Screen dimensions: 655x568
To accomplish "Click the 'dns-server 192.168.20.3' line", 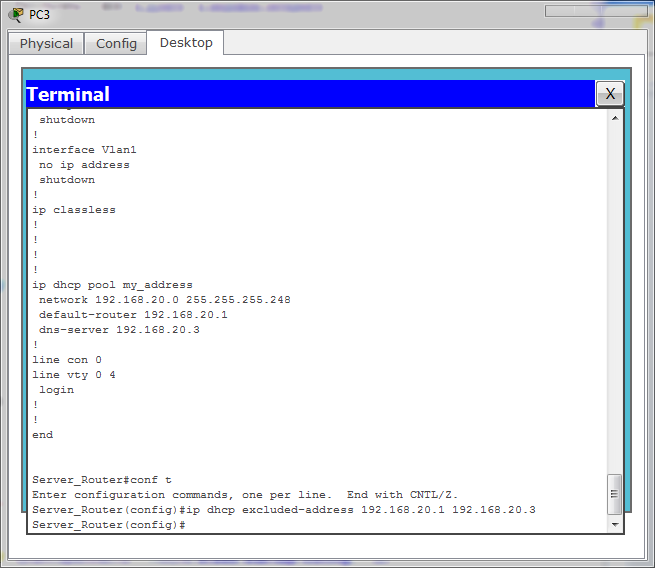I will coord(119,330).
